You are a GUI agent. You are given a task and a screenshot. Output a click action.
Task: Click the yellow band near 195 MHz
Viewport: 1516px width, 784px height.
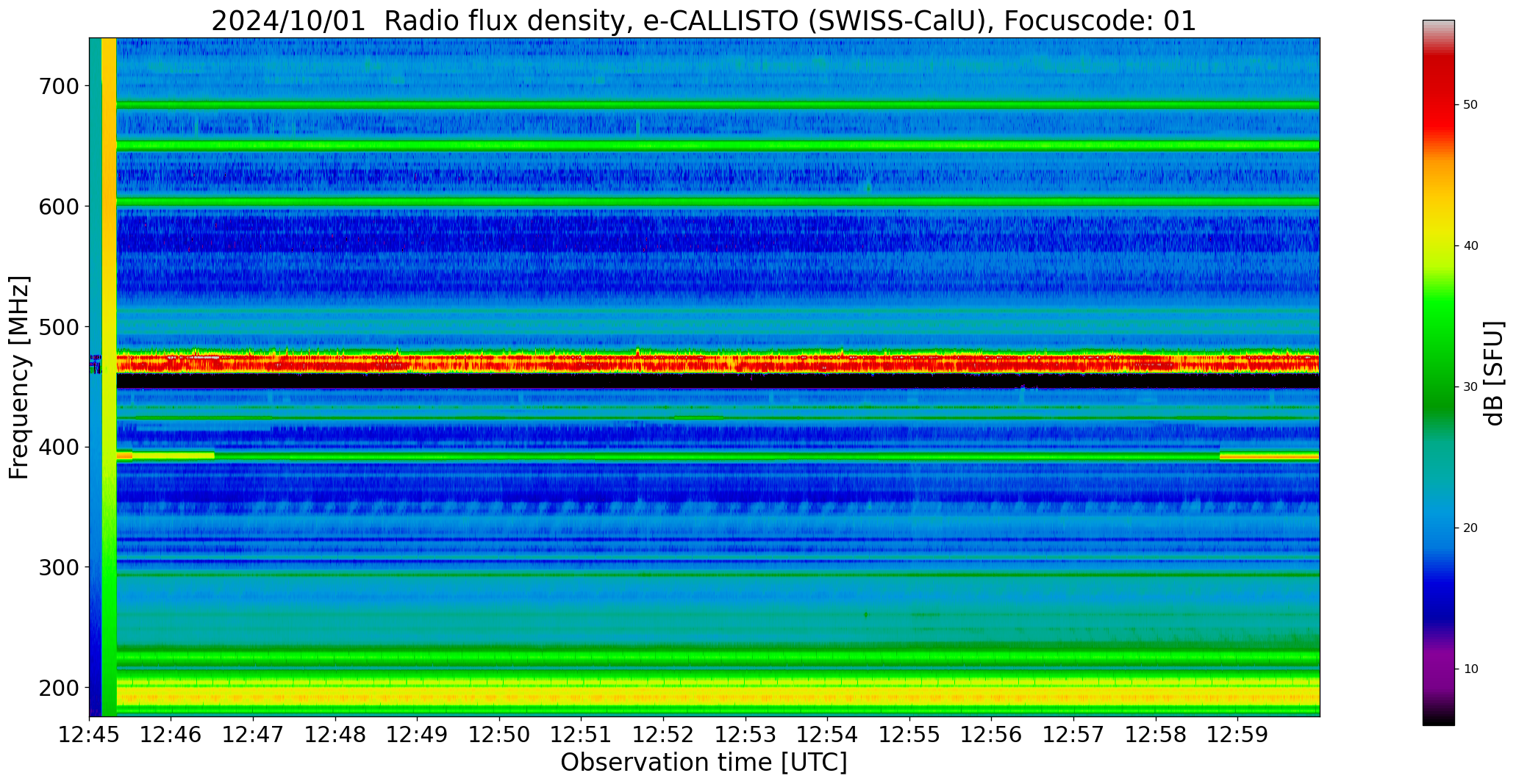pos(718,696)
